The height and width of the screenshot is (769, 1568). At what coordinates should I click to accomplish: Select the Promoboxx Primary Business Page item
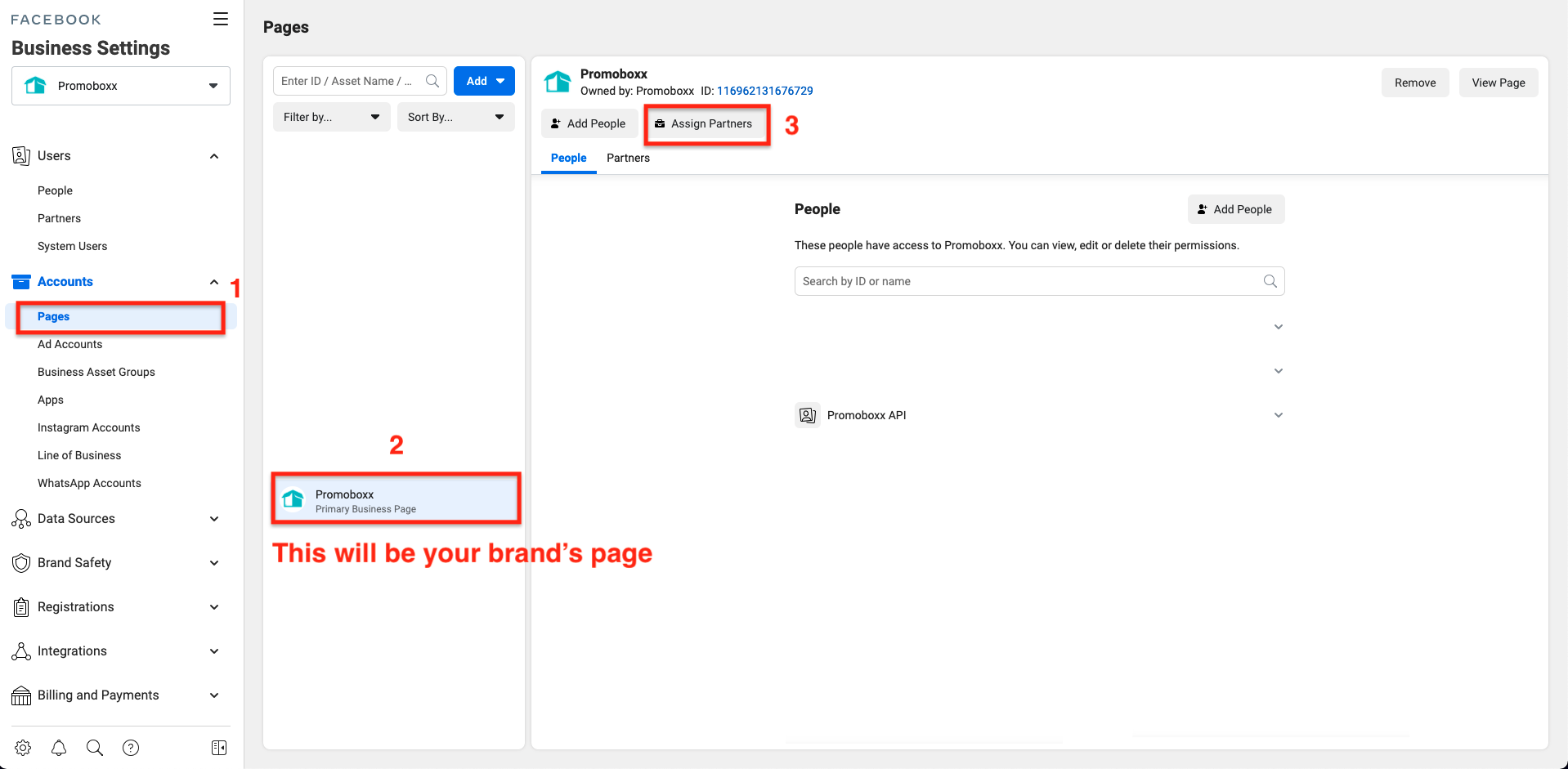(396, 499)
